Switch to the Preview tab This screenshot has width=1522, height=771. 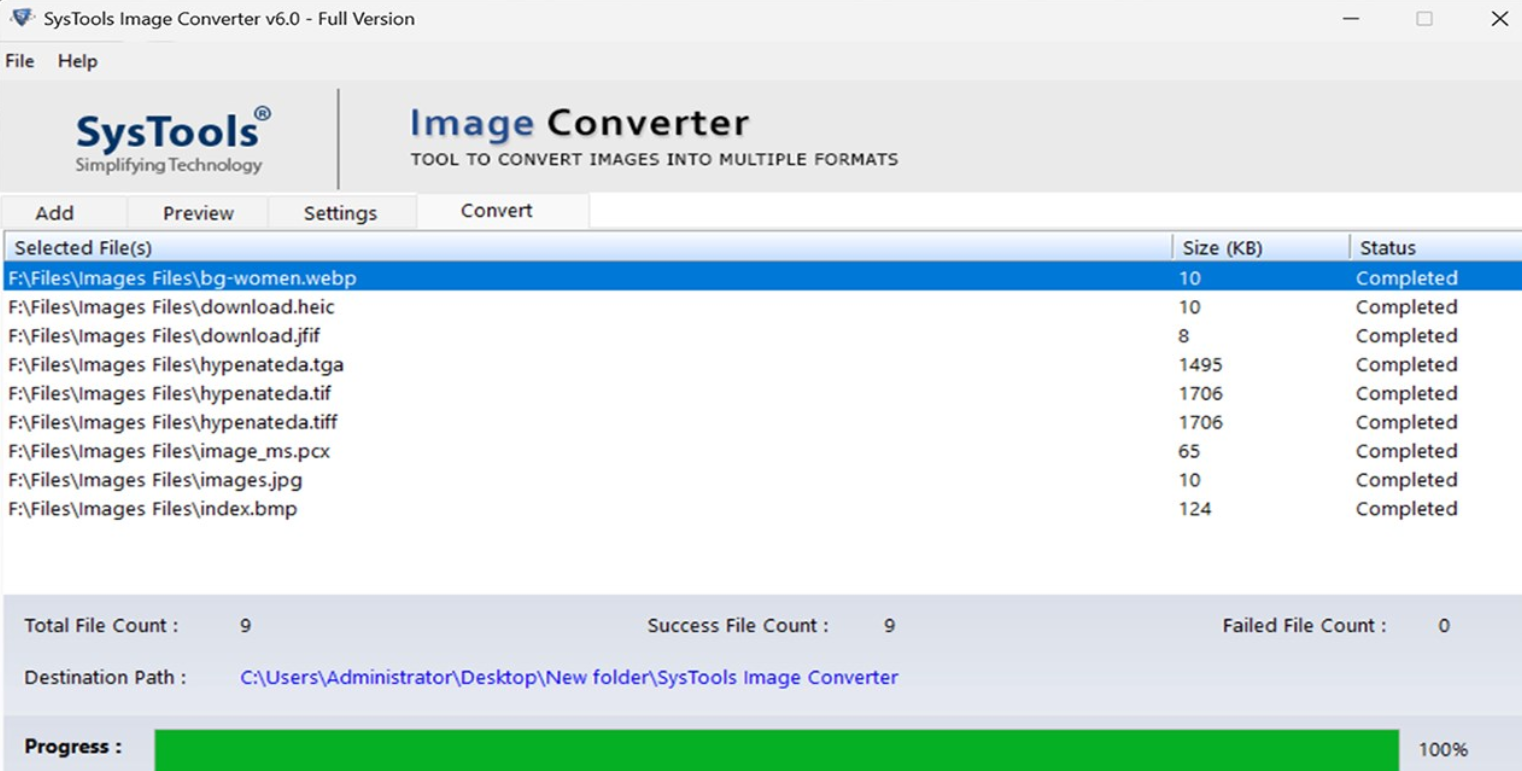tap(197, 212)
